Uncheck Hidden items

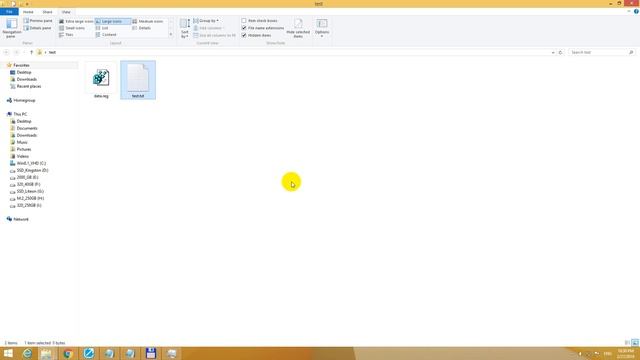click(x=256, y=36)
